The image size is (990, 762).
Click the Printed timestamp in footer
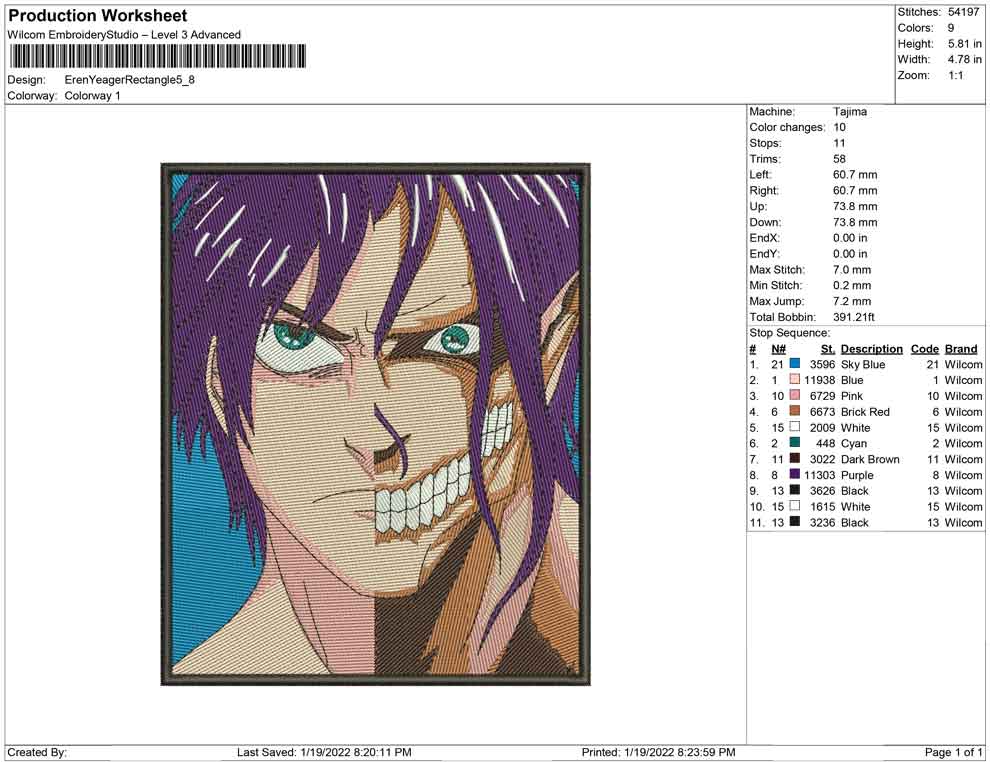[658, 752]
